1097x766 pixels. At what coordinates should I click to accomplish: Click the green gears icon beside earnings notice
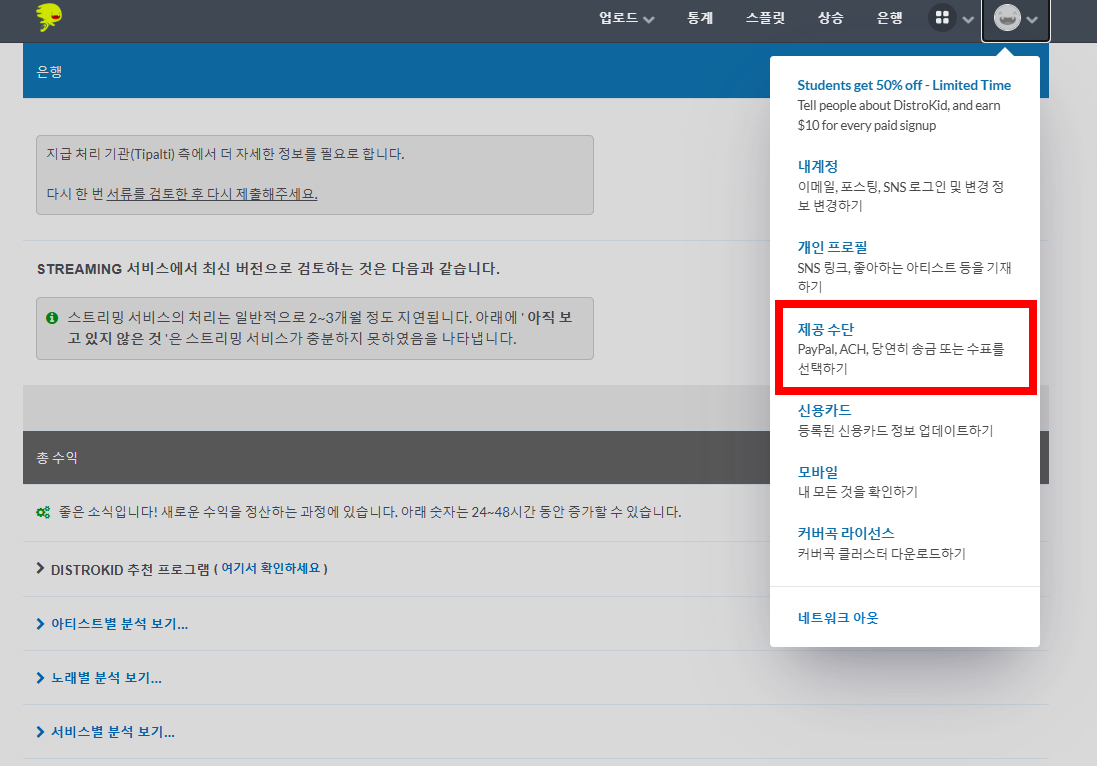[43, 512]
